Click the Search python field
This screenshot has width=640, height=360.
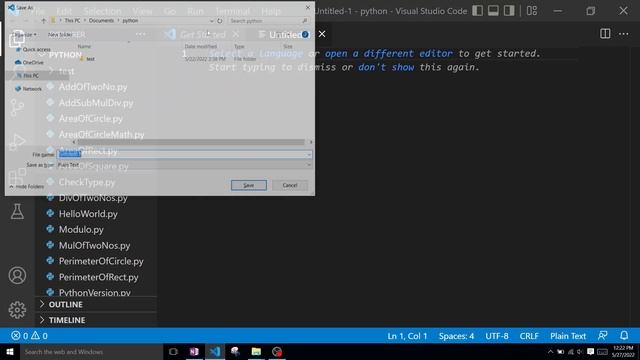267,20
